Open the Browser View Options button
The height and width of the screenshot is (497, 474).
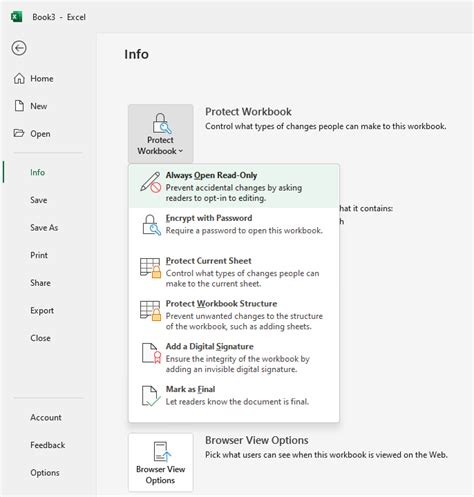coord(161,462)
